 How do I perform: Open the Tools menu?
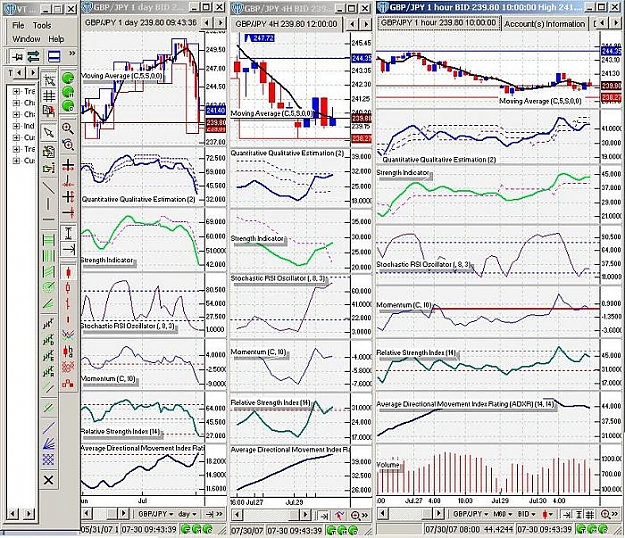point(42,26)
